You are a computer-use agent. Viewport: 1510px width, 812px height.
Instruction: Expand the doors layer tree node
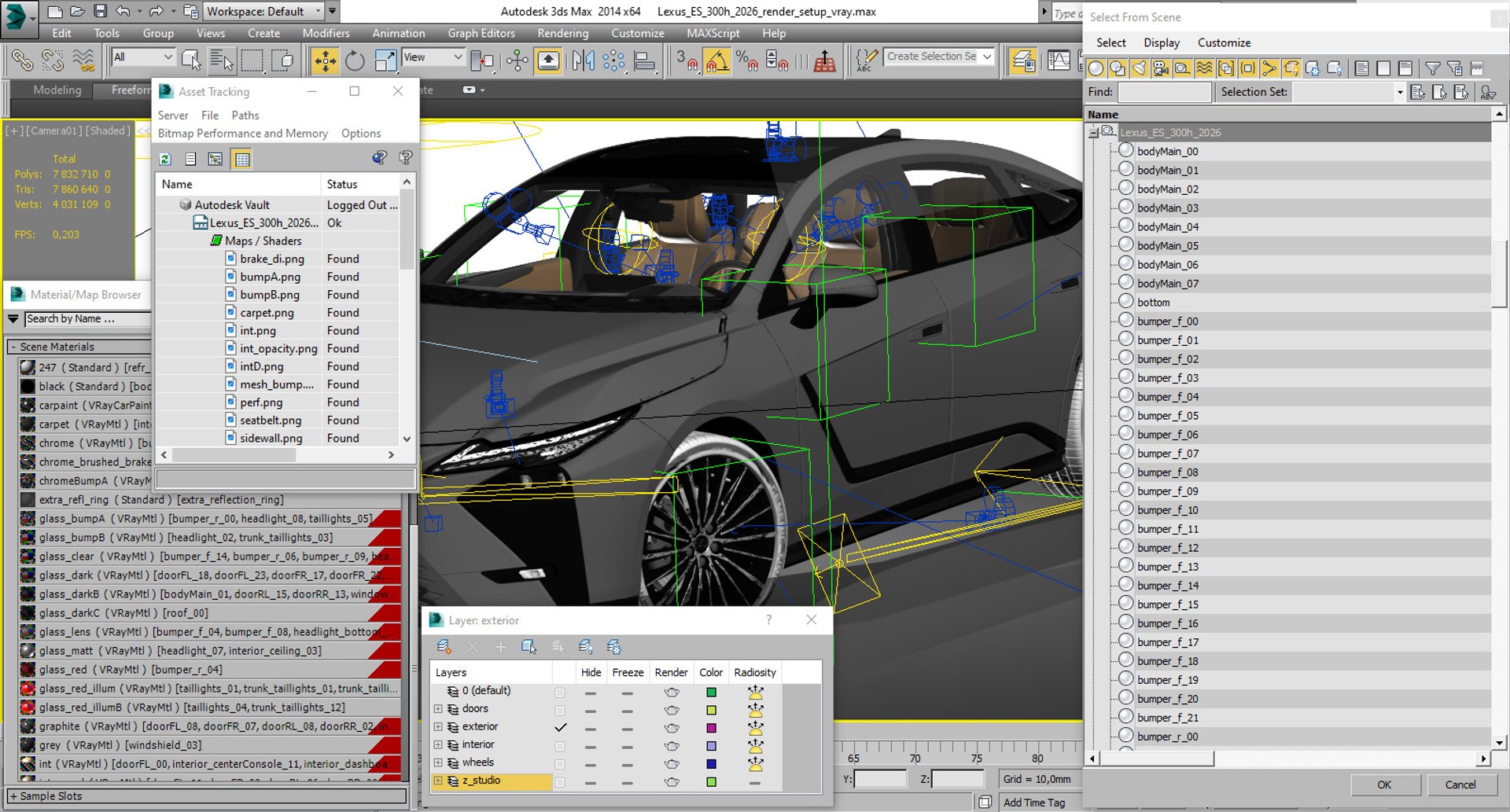click(x=438, y=709)
